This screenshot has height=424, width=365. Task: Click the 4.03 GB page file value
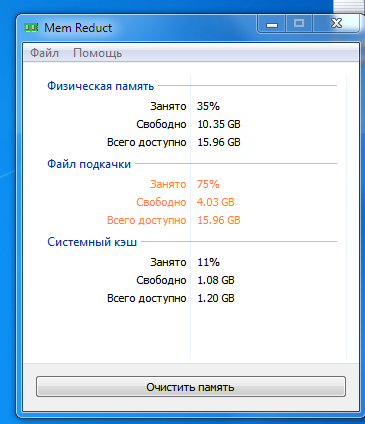tap(216, 202)
